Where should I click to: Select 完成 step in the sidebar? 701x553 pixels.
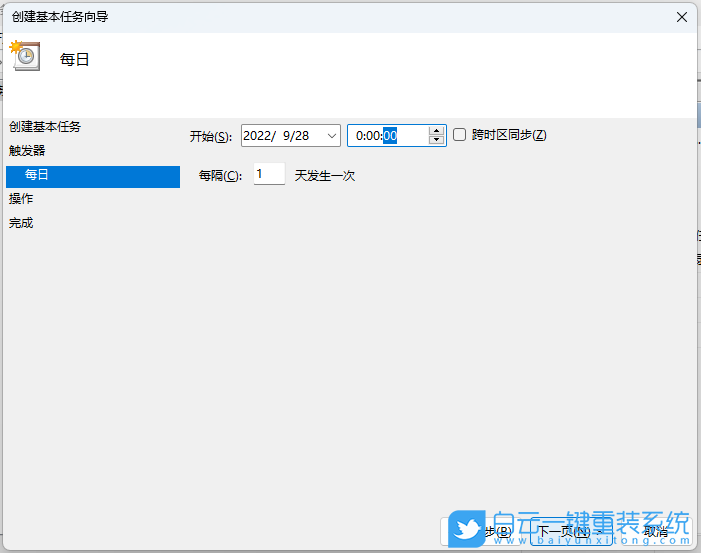[21, 223]
